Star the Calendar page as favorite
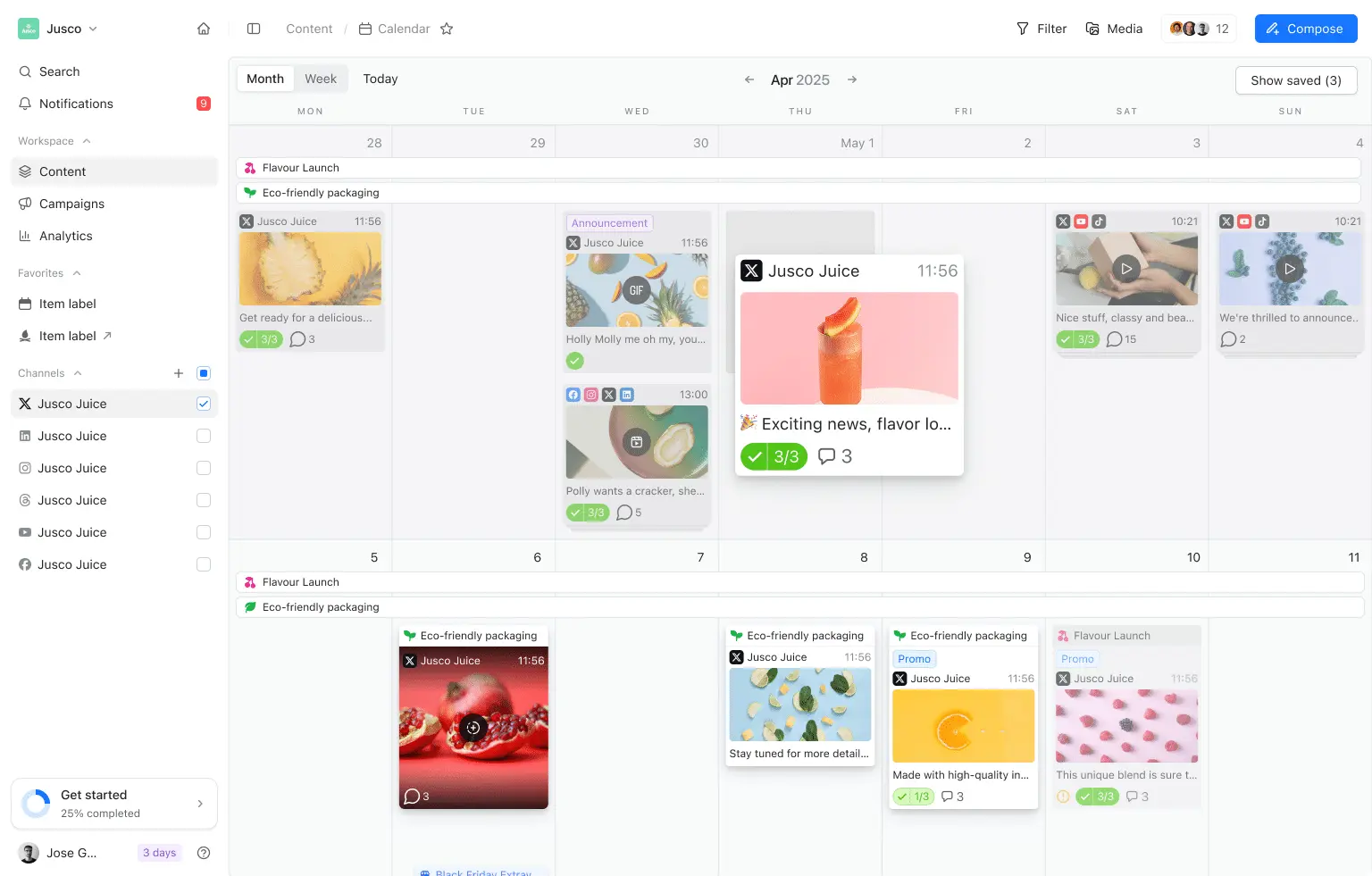1372x876 pixels. pyautogui.click(x=447, y=29)
